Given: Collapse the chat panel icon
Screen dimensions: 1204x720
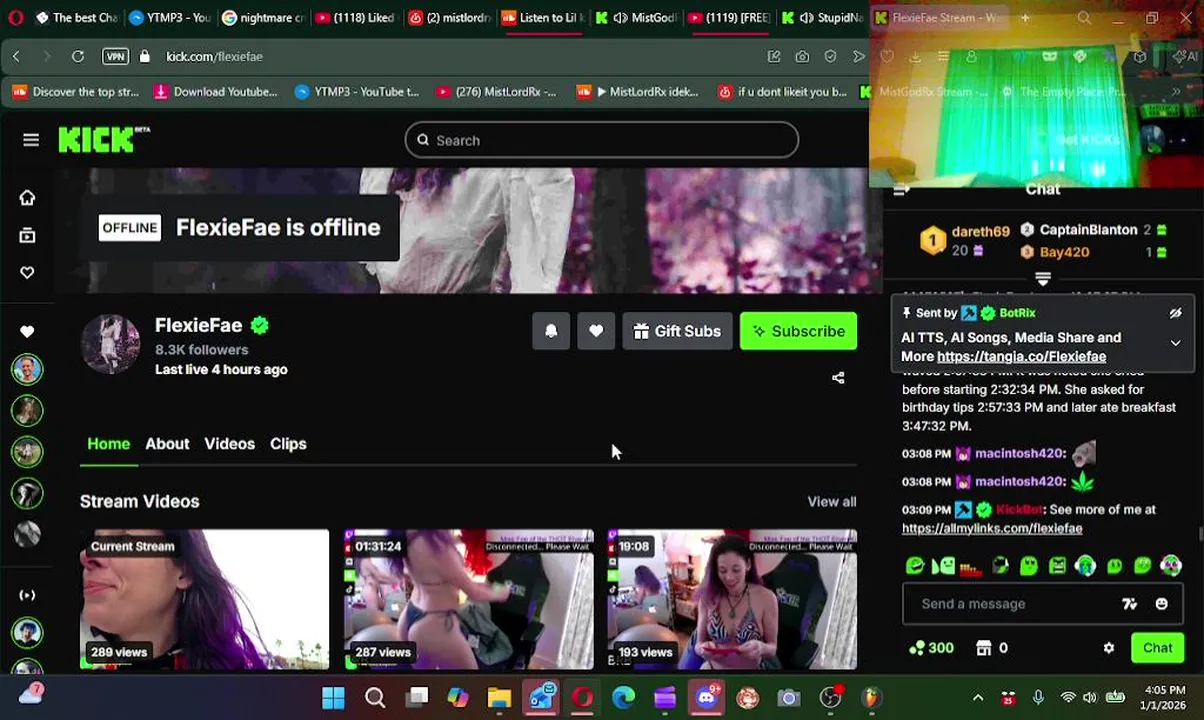Looking at the screenshot, I should pyautogui.click(x=900, y=190).
